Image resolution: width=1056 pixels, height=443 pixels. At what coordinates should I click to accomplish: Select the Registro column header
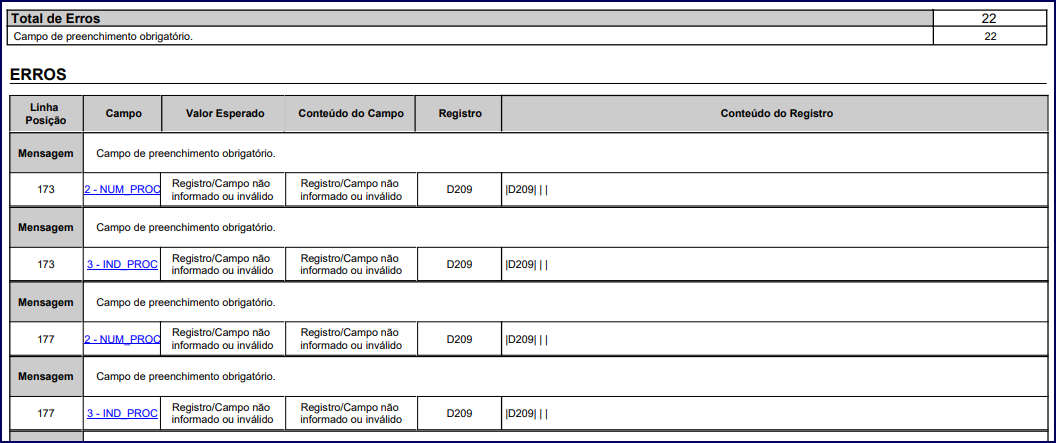(x=460, y=114)
